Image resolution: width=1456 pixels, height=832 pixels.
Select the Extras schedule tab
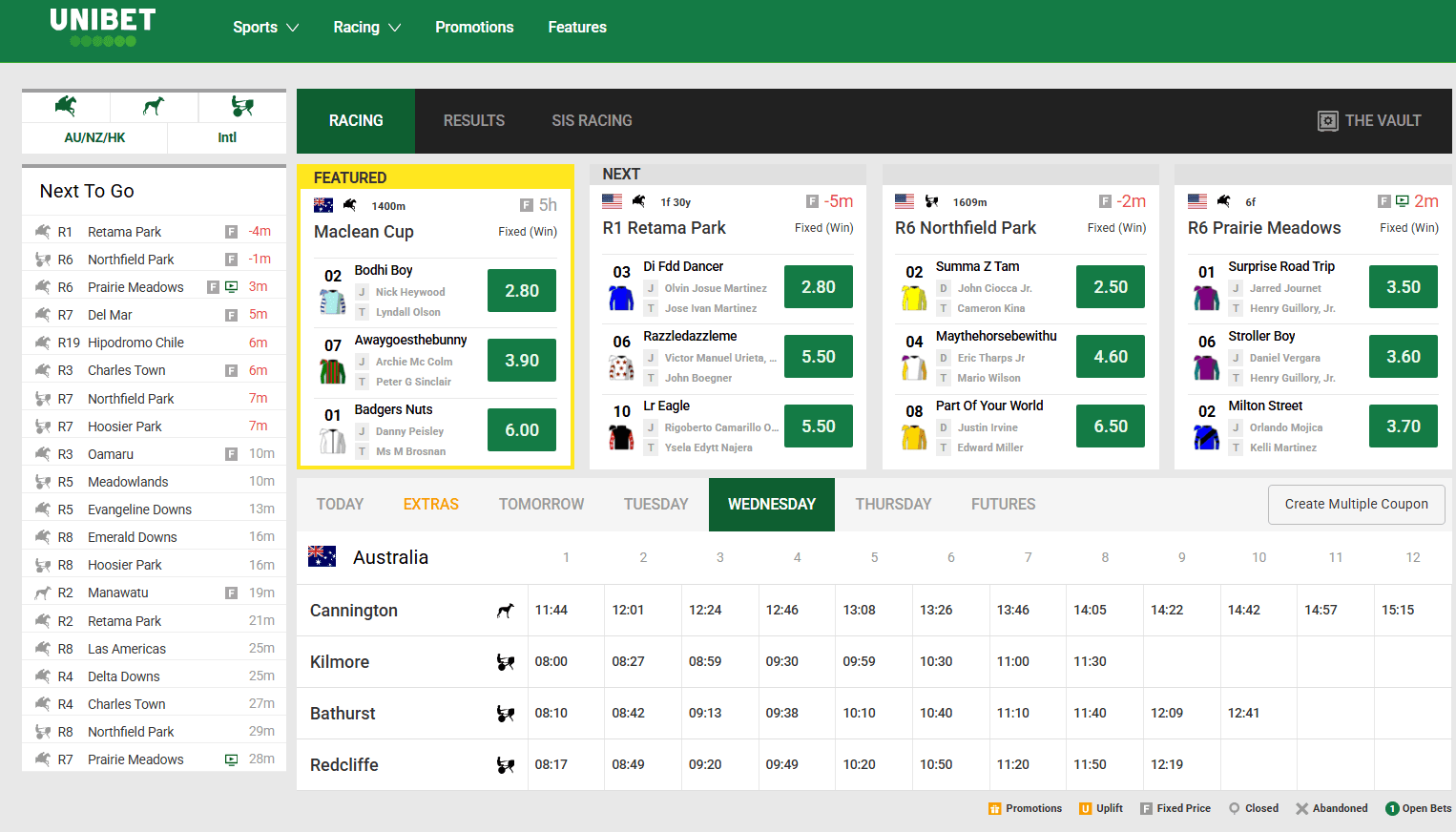(430, 505)
